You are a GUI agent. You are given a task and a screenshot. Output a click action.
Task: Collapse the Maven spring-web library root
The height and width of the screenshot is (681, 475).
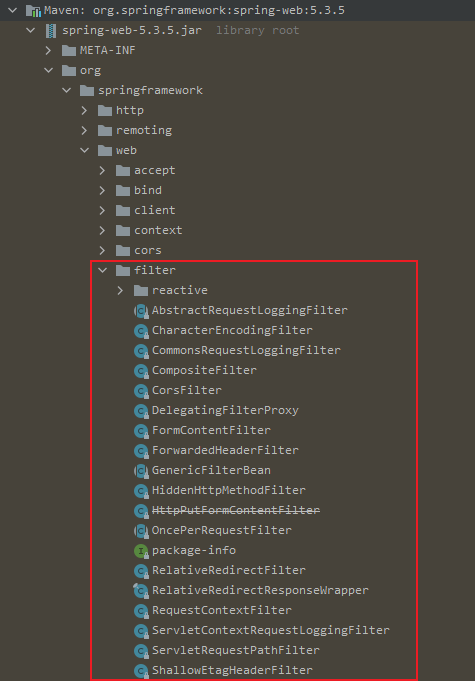13,10
